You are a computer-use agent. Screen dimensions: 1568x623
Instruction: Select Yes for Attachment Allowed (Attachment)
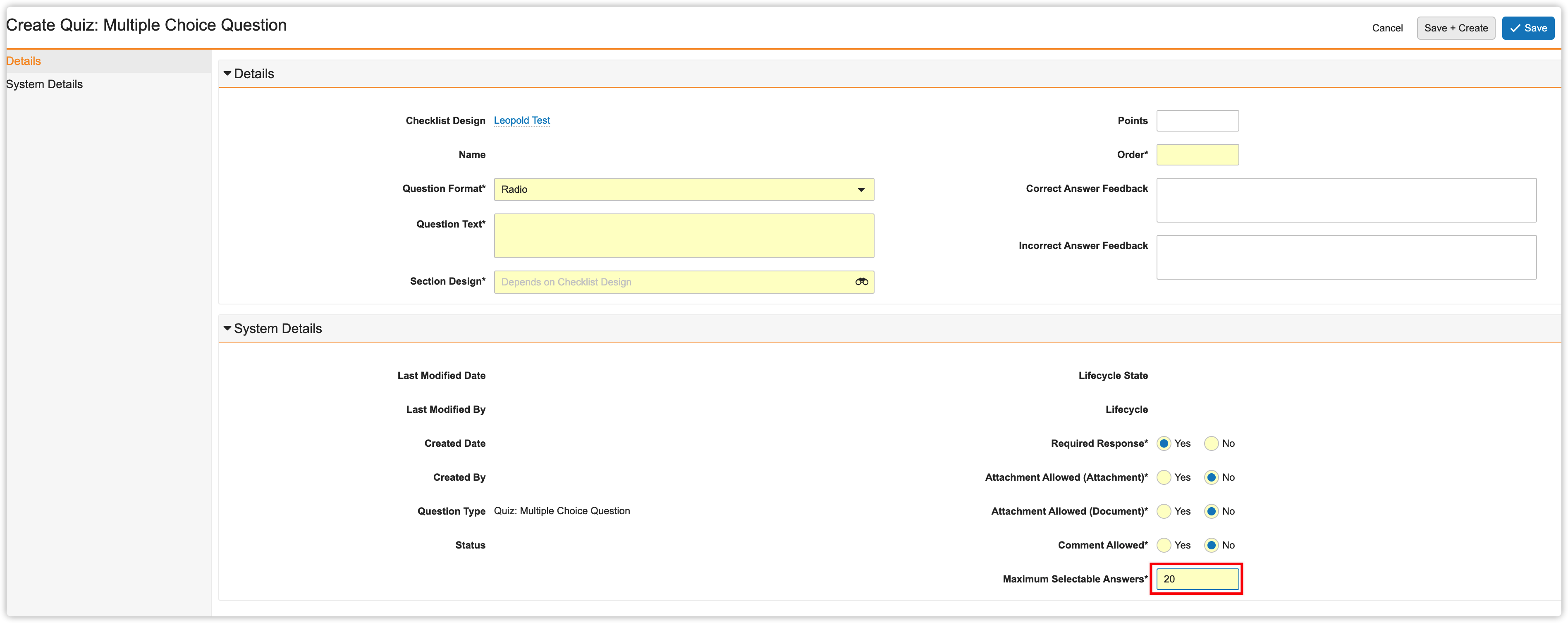[1163, 477]
